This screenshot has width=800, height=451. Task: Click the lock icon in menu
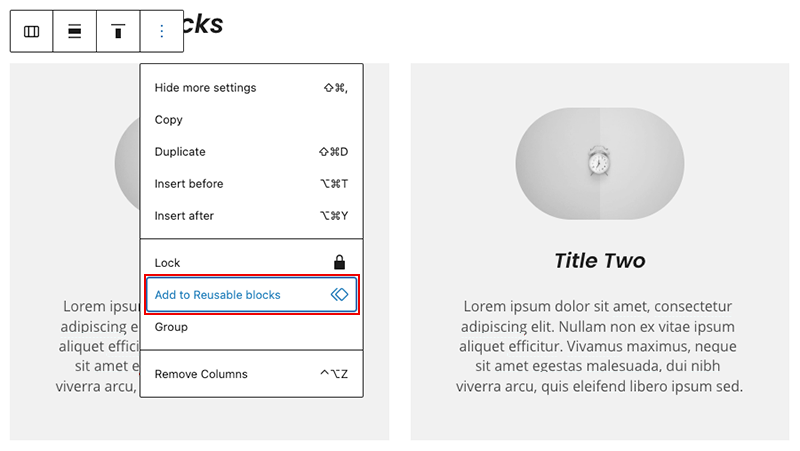click(339, 263)
